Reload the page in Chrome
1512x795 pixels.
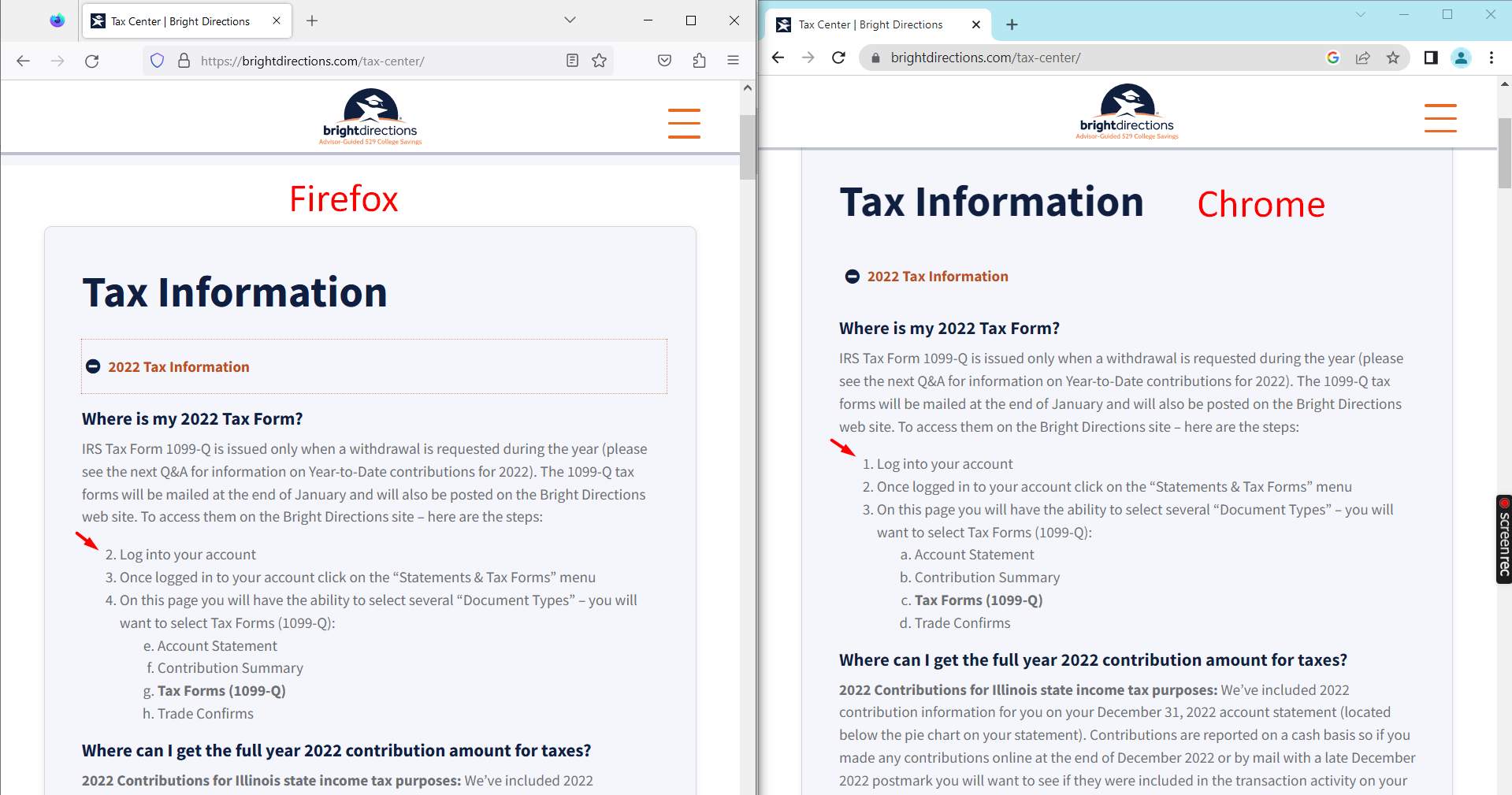(x=839, y=58)
